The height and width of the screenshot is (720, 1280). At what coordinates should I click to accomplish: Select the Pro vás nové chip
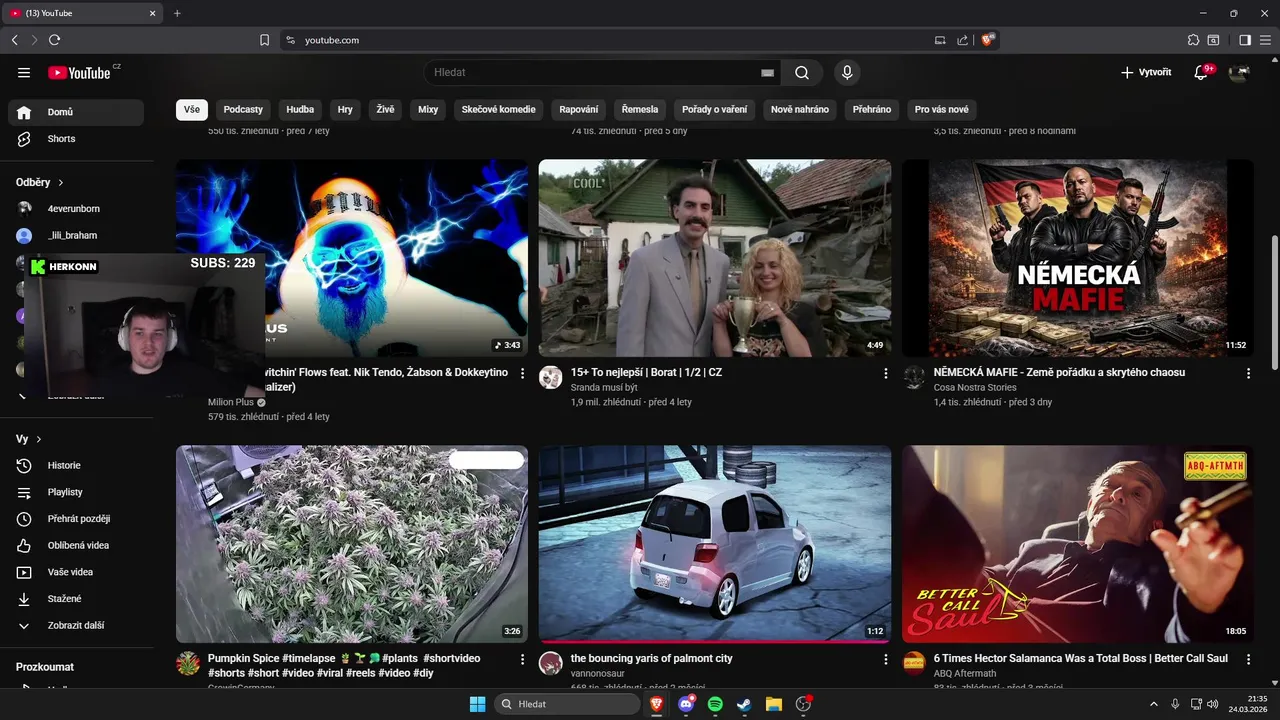(942, 109)
